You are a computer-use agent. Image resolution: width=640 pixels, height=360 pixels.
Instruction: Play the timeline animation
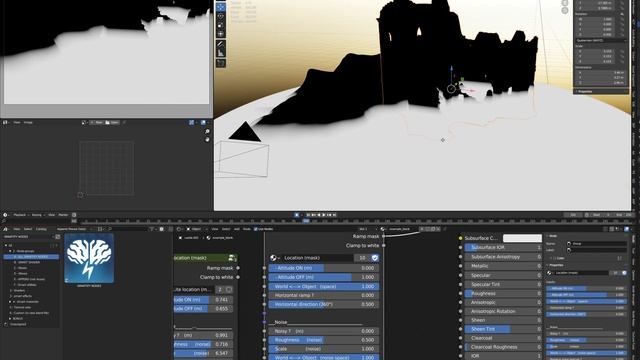pos(324,215)
